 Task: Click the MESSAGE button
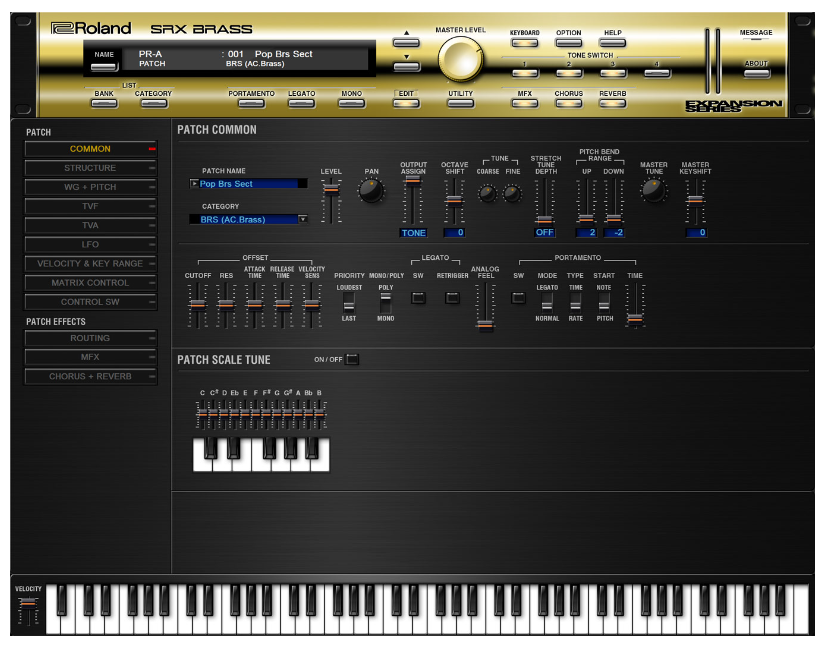[756, 34]
